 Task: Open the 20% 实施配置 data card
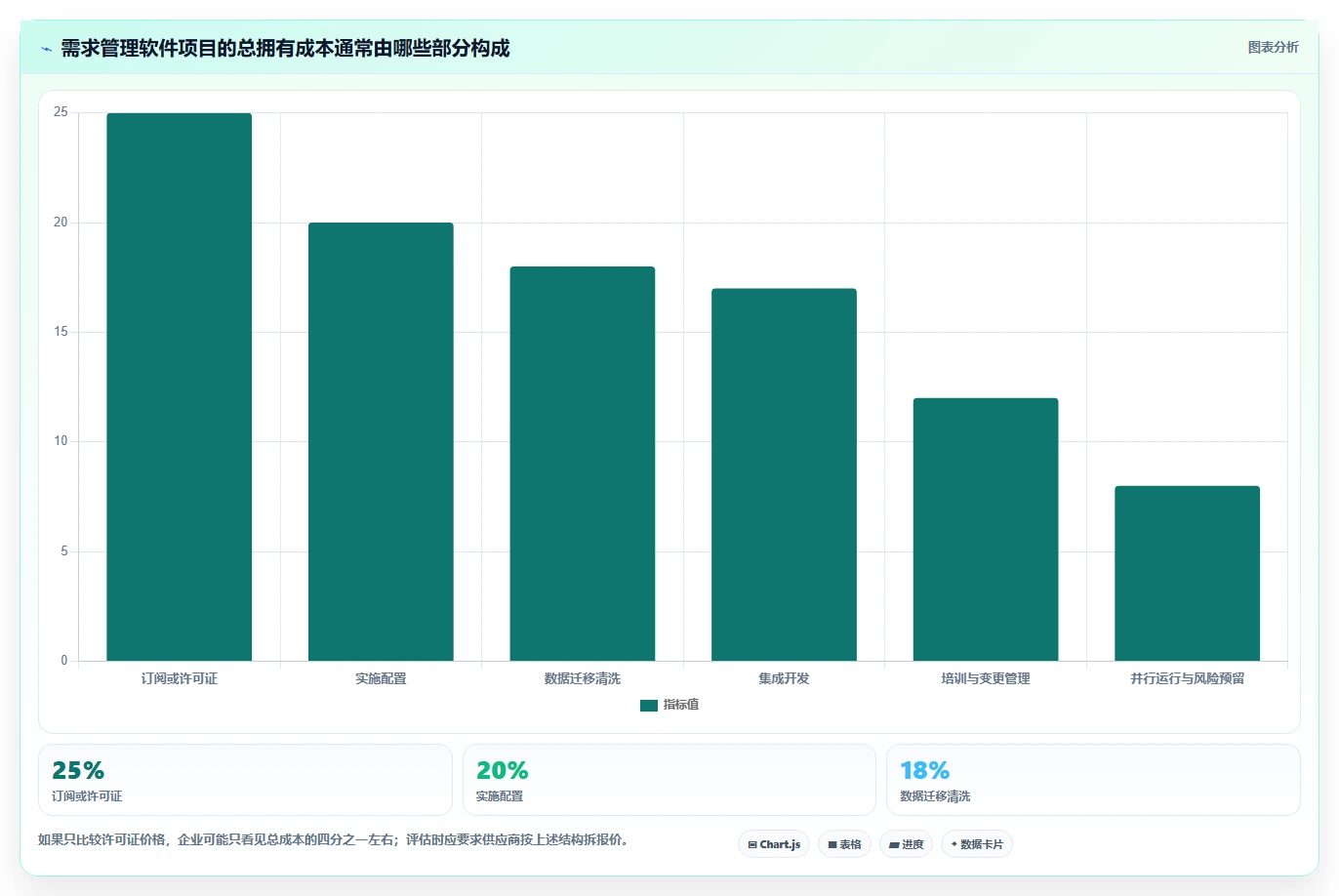[669, 780]
